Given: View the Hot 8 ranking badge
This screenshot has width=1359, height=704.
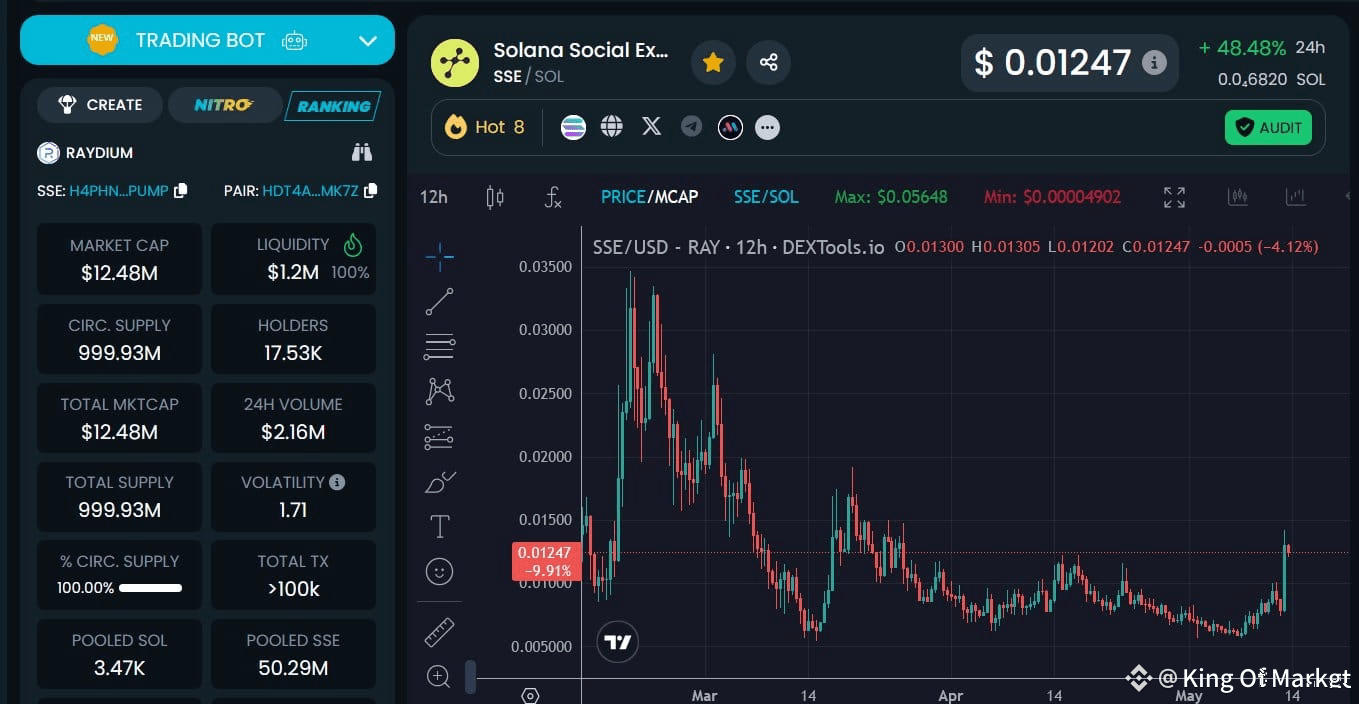Looking at the screenshot, I should (485, 127).
